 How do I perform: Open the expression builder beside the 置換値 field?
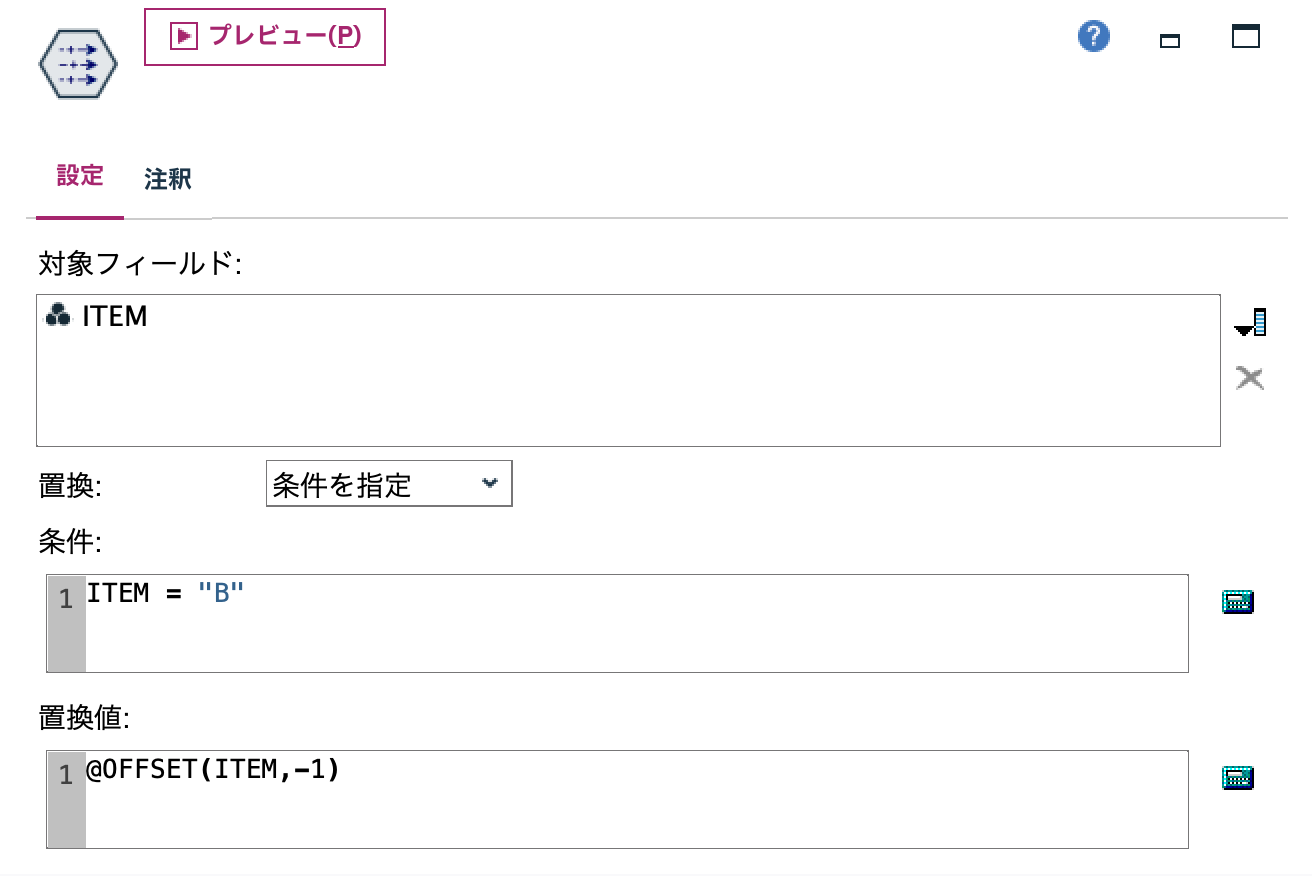1238,776
